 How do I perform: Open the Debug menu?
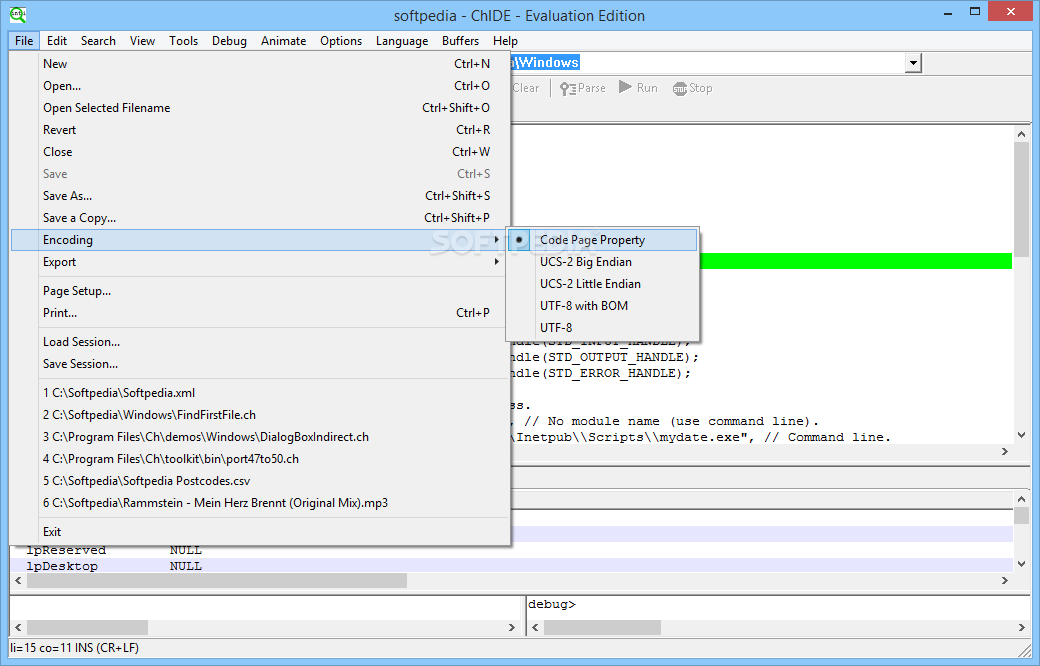(x=229, y=40)
